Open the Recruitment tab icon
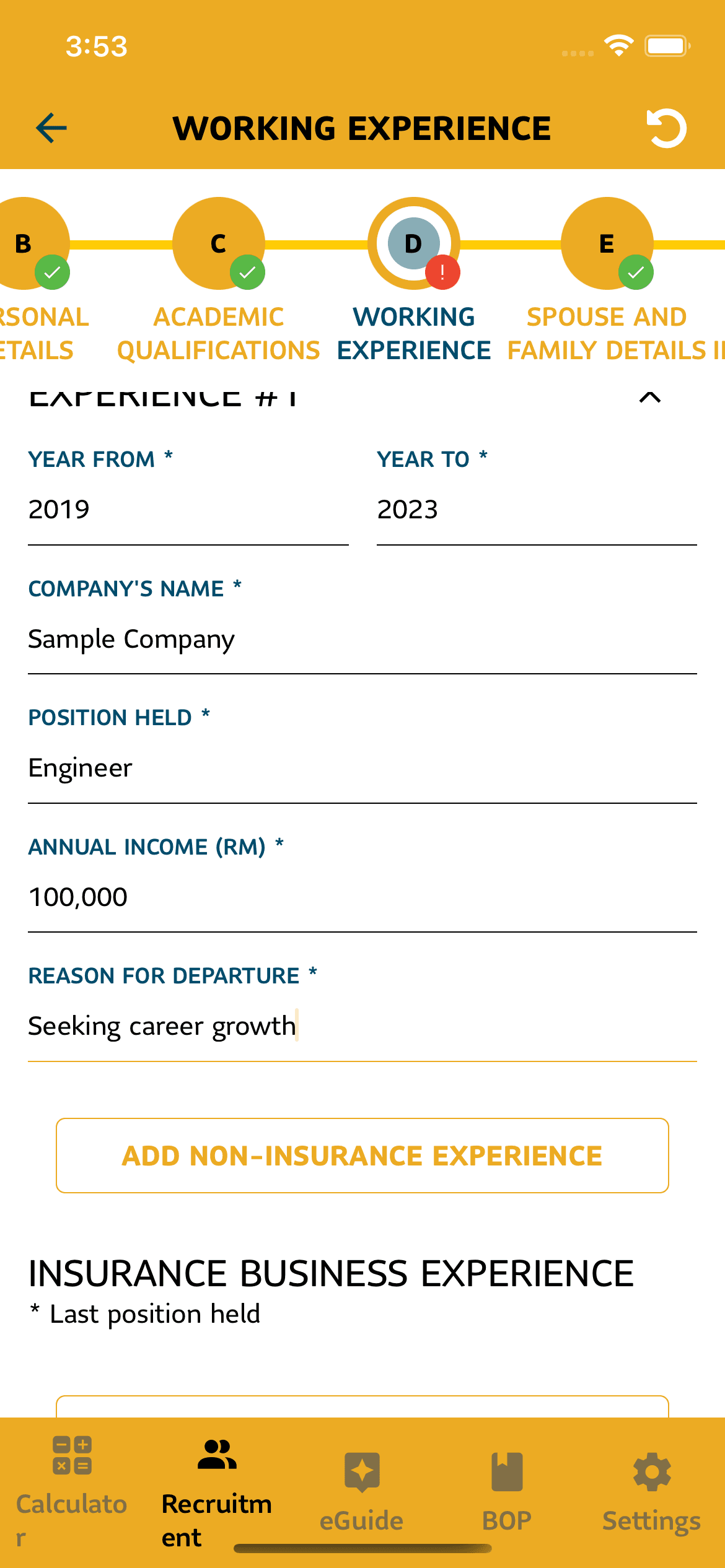This screenshot has width=725, height=1568. tap(217, 1455)
